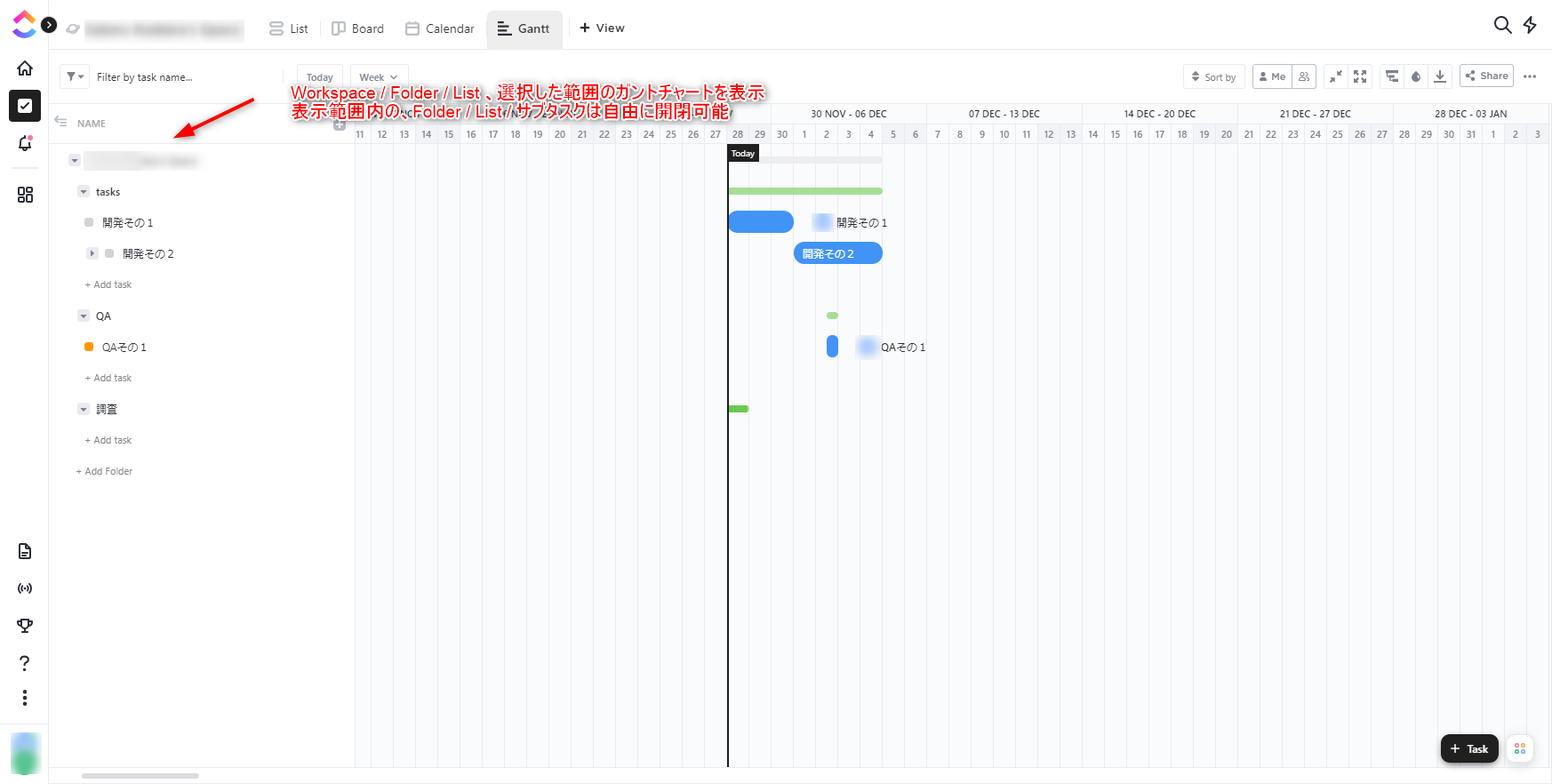Open the Pulse broadcast icon
This screenshot has height=784, width=1552.
(25, 588)
